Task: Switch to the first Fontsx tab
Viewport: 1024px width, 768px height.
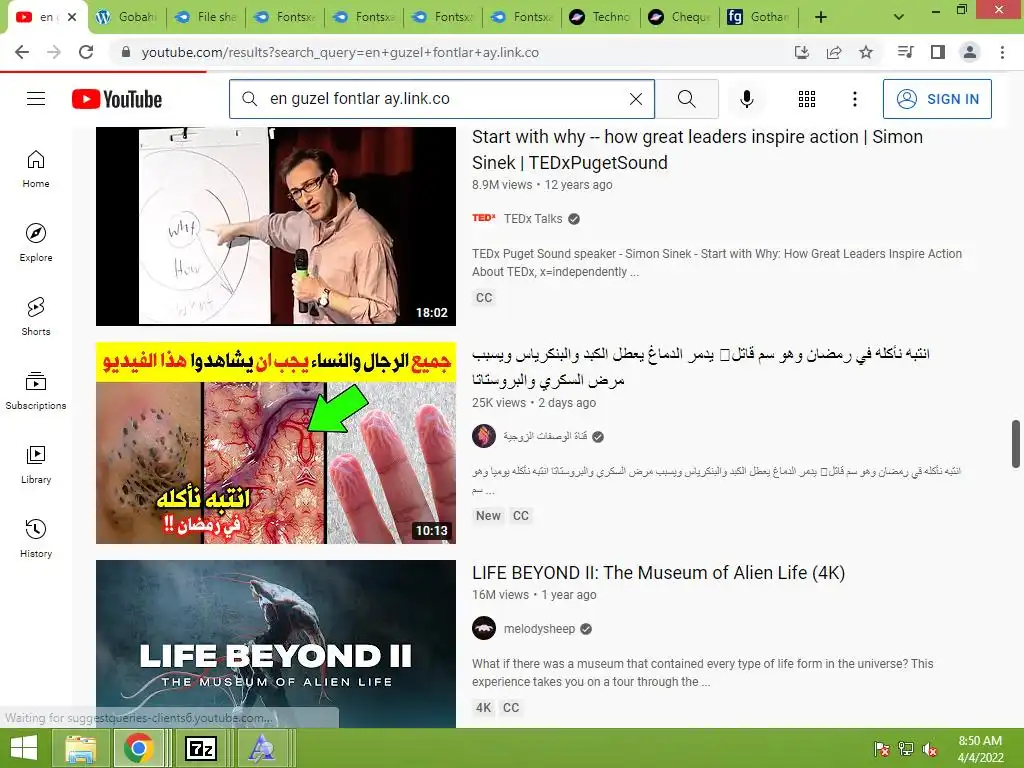Action: (x=285, y=17)
